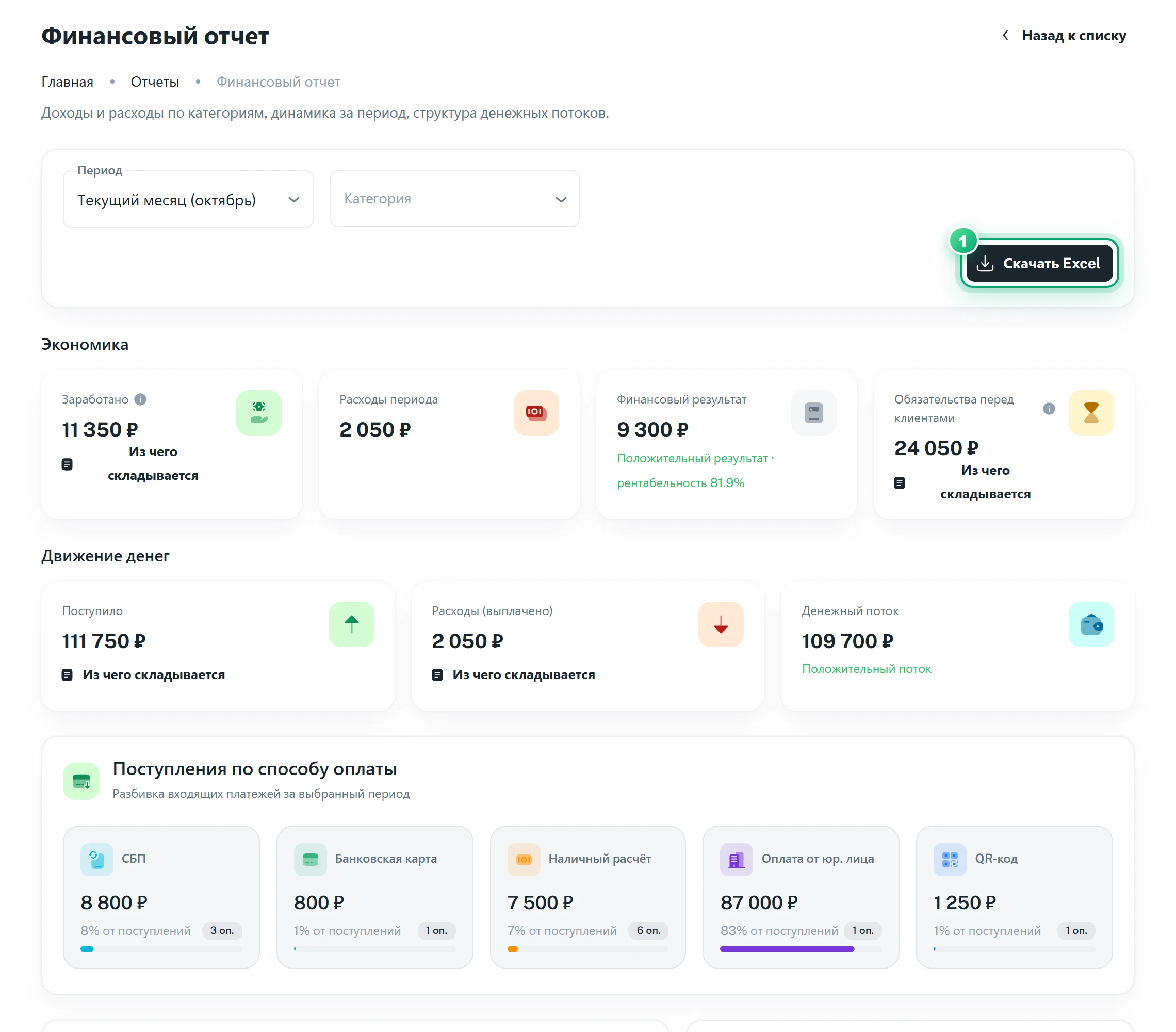Image resolution: width=1176 pixels, height=1032 pixels.
Task: Click the рентабельность 81.9% text
Action: [681, 483]
